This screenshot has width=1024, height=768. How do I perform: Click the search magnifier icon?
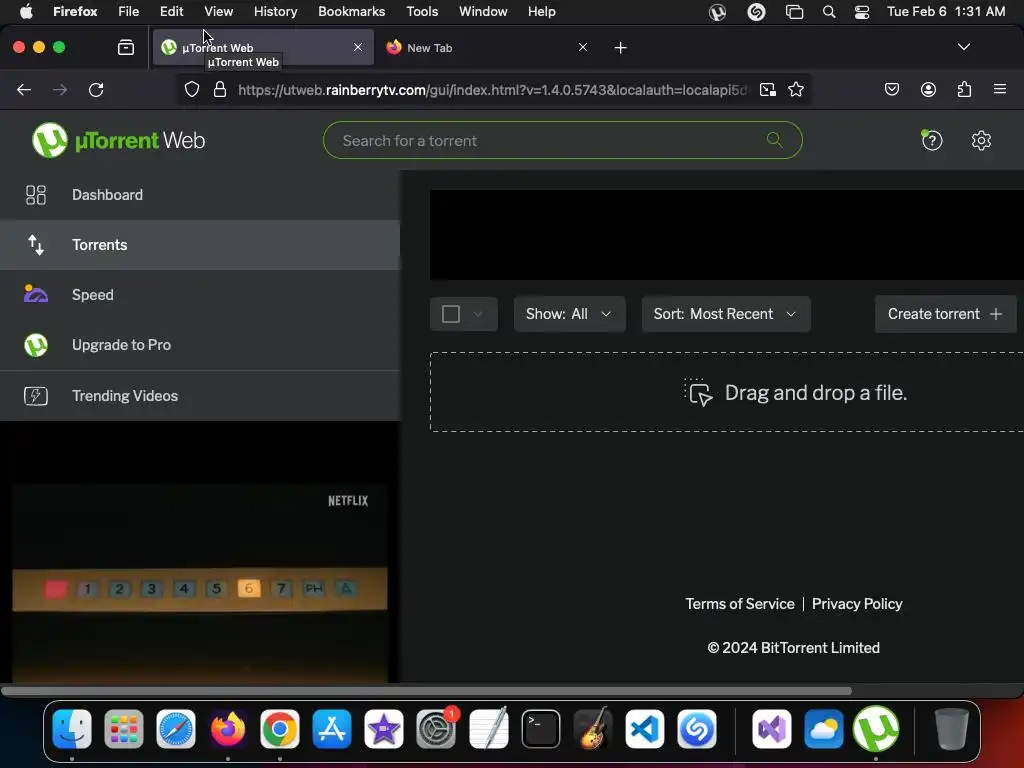775,140
